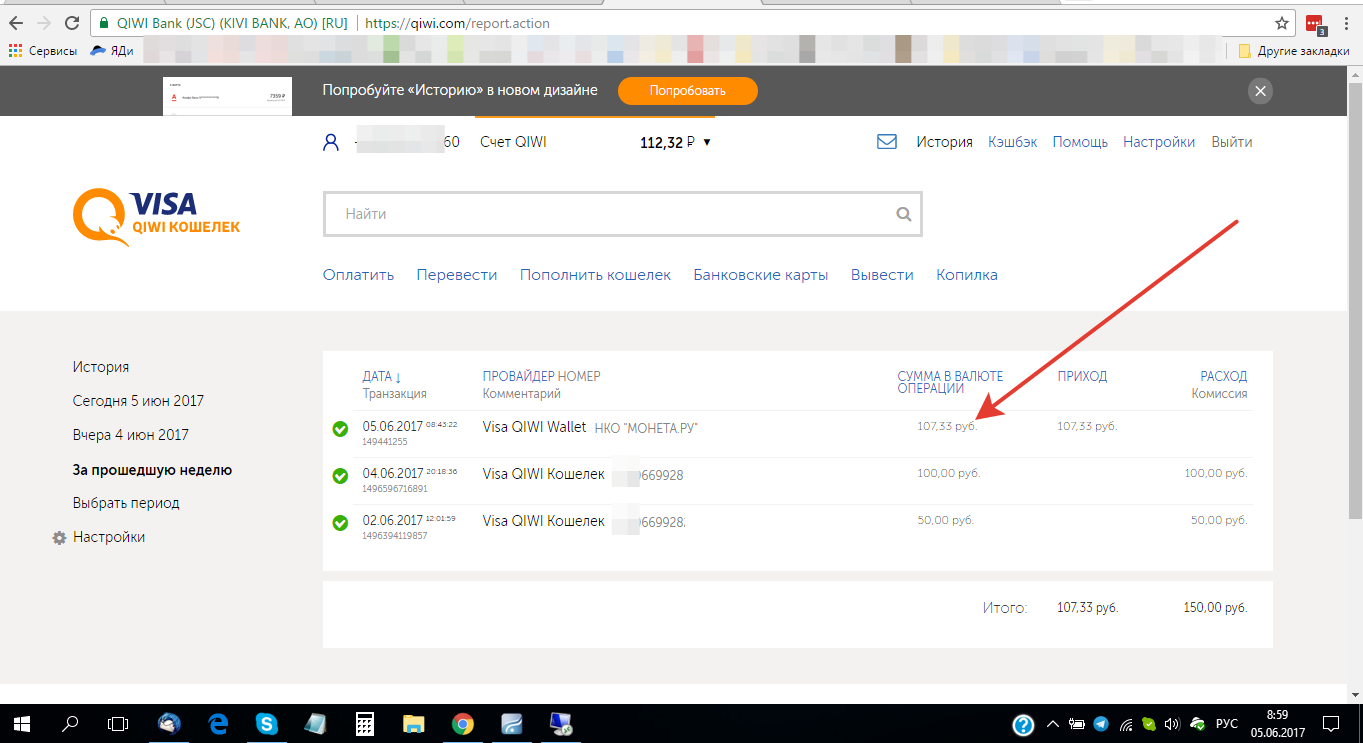Click the 100,00 руб. expense in РАСХОД column
This screenshot has height=743, width=1363.
[x=1216, y=473]
